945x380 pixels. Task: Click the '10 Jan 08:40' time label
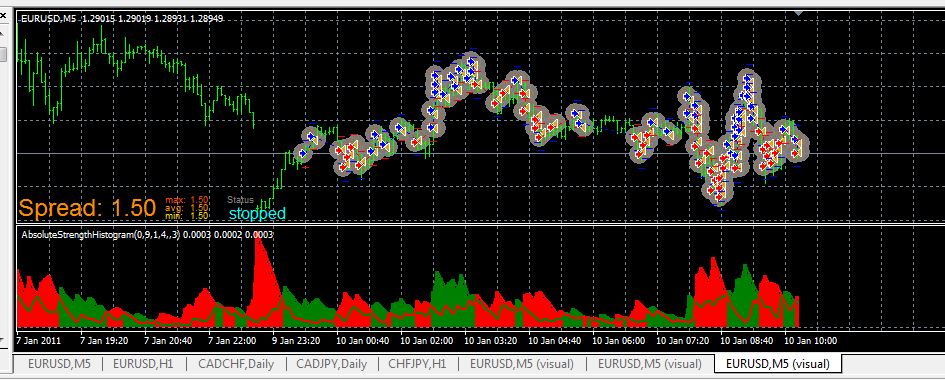click(746, 341)
